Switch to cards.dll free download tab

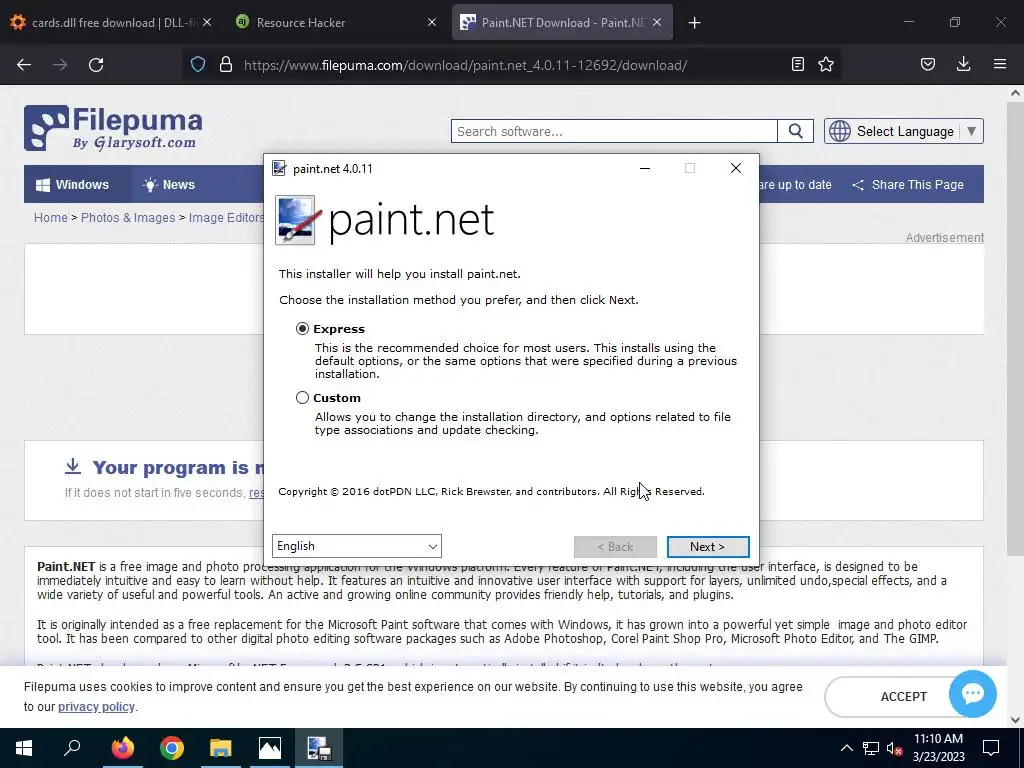point(111,22)
